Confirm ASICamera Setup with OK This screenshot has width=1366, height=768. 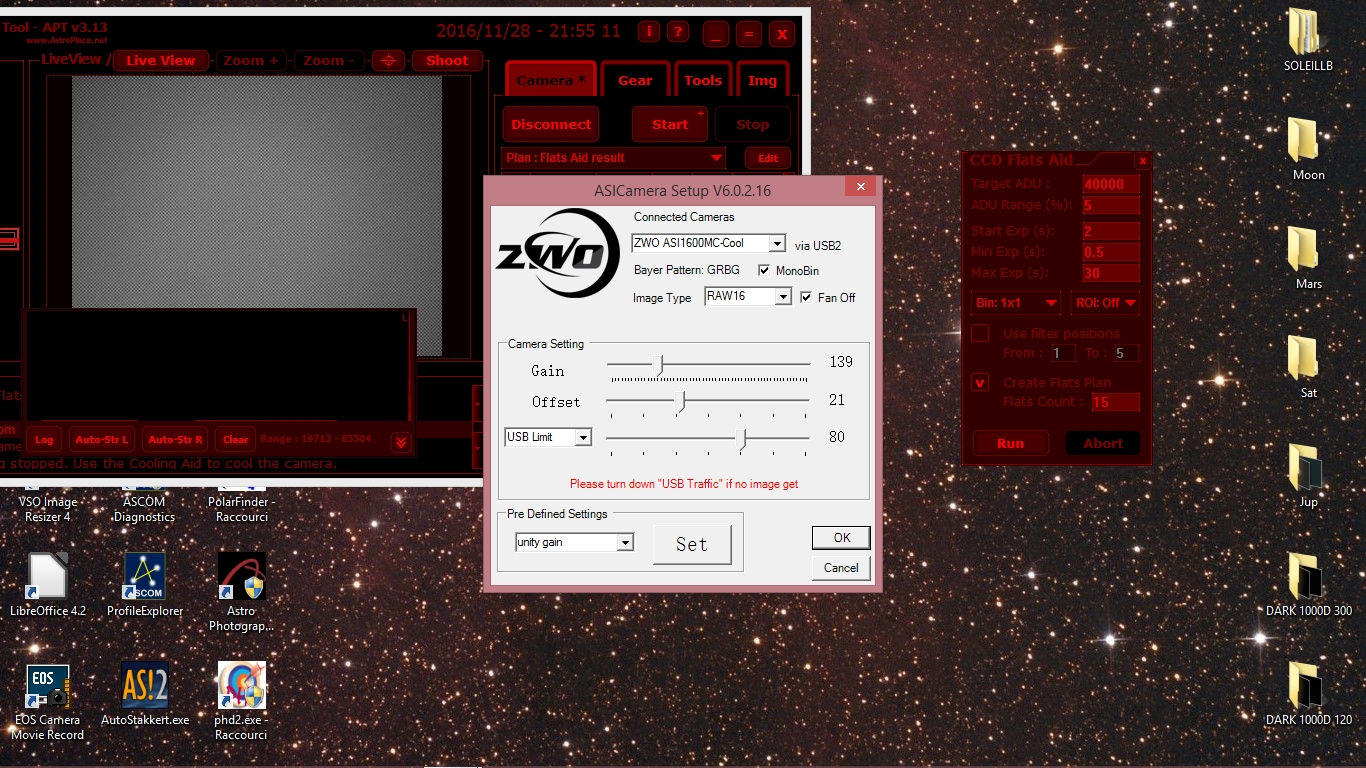click(841, 538)
